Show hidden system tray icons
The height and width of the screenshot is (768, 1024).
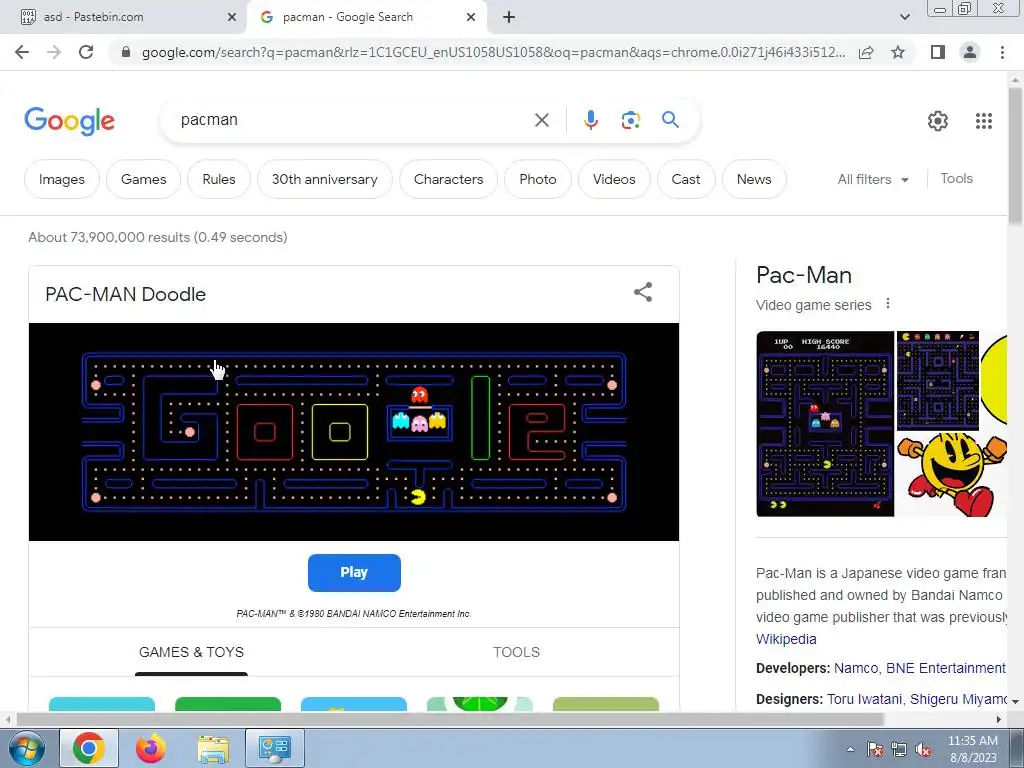click(x=850, y=749)
